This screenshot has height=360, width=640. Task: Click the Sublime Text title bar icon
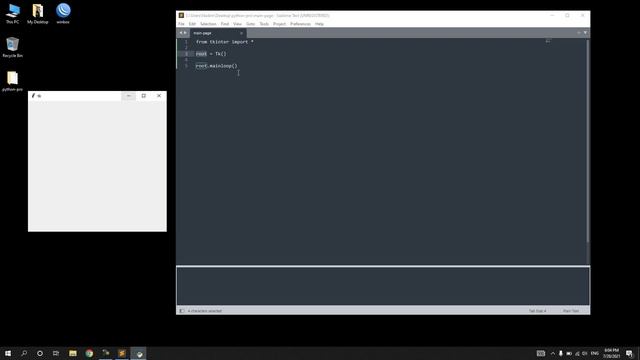pos(181,16)
